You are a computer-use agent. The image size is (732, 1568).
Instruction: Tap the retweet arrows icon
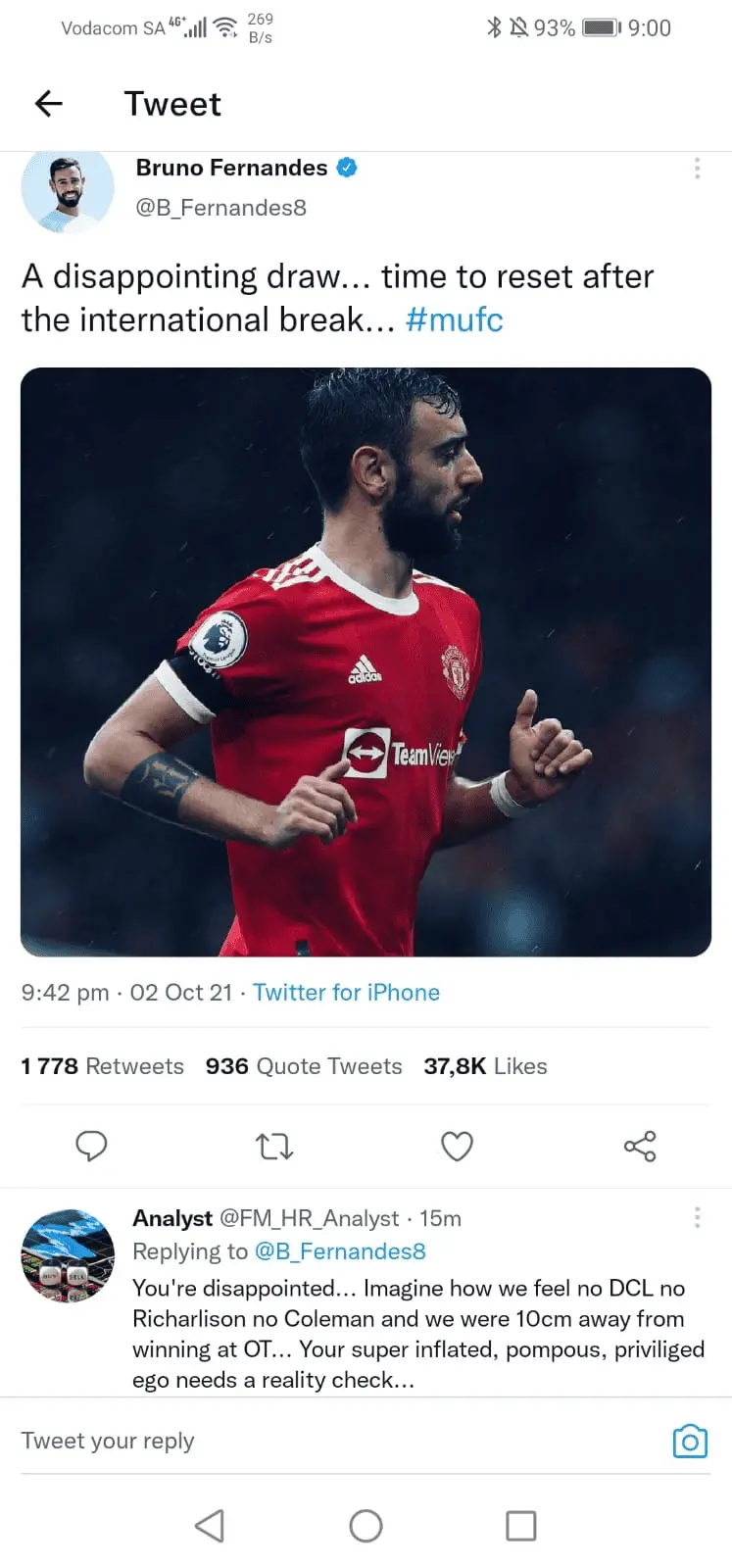pos(274,1146)
